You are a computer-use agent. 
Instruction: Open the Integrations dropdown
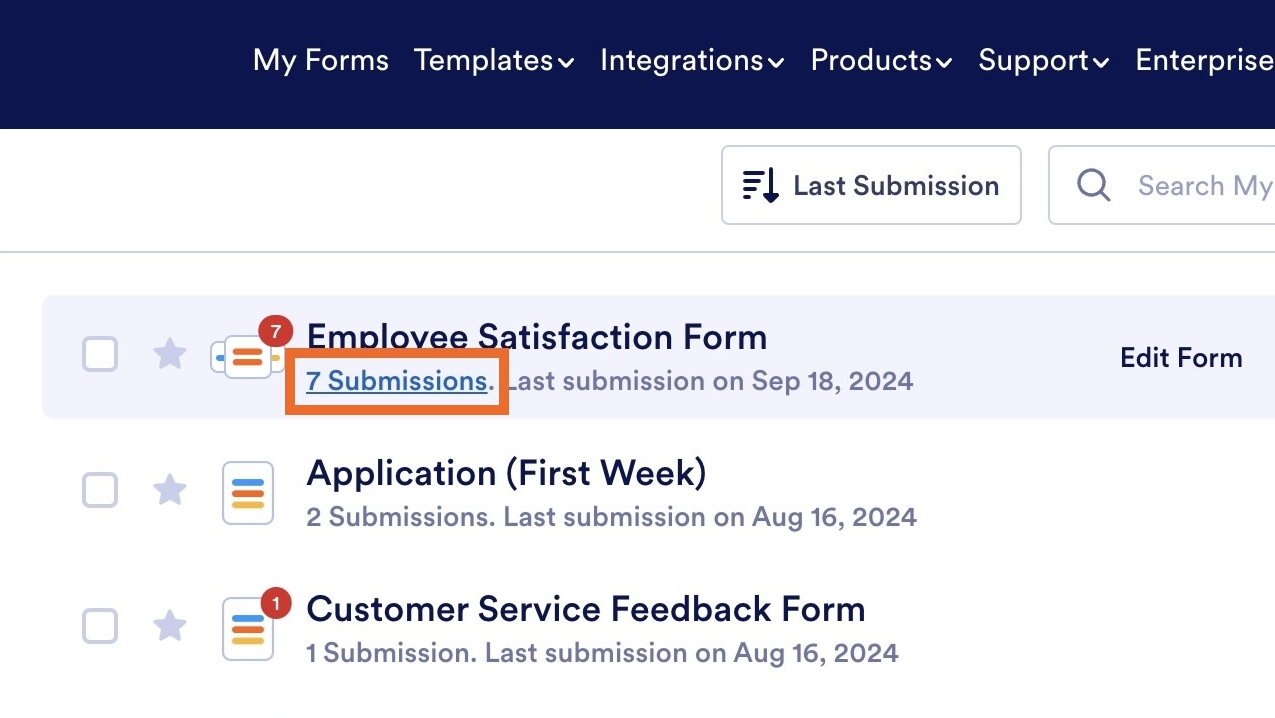click(692, 60)
